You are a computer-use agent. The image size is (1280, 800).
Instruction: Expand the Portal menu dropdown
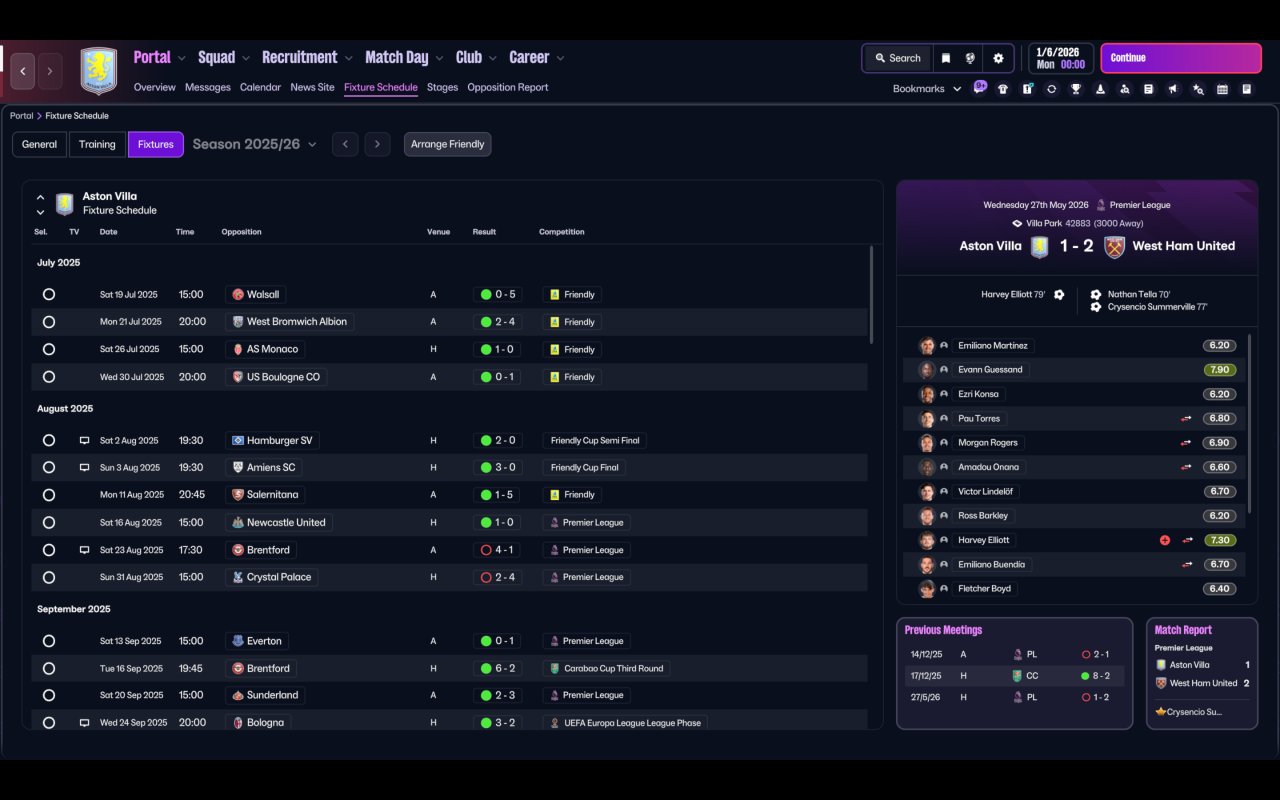(181, 58)
